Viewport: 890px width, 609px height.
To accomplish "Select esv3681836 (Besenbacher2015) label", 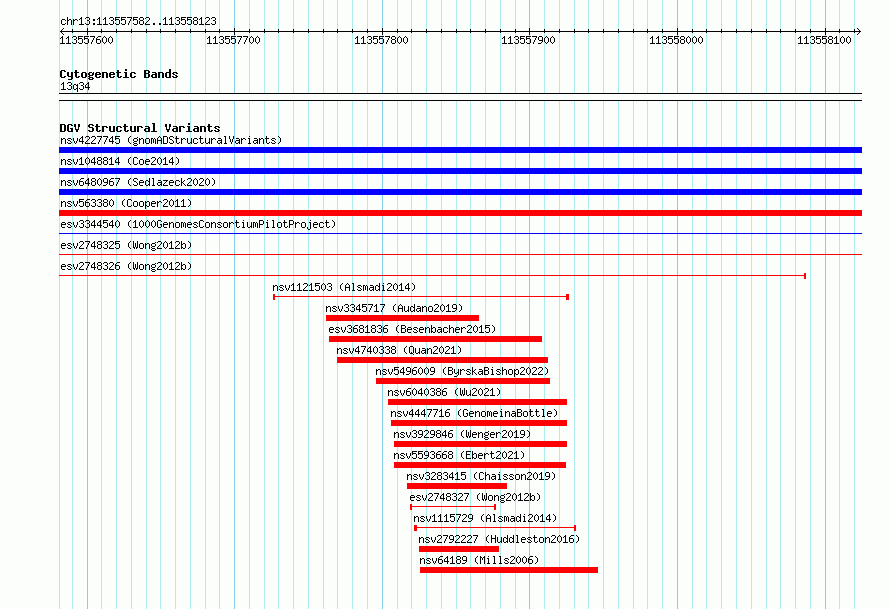I will (x=412, y=329).
